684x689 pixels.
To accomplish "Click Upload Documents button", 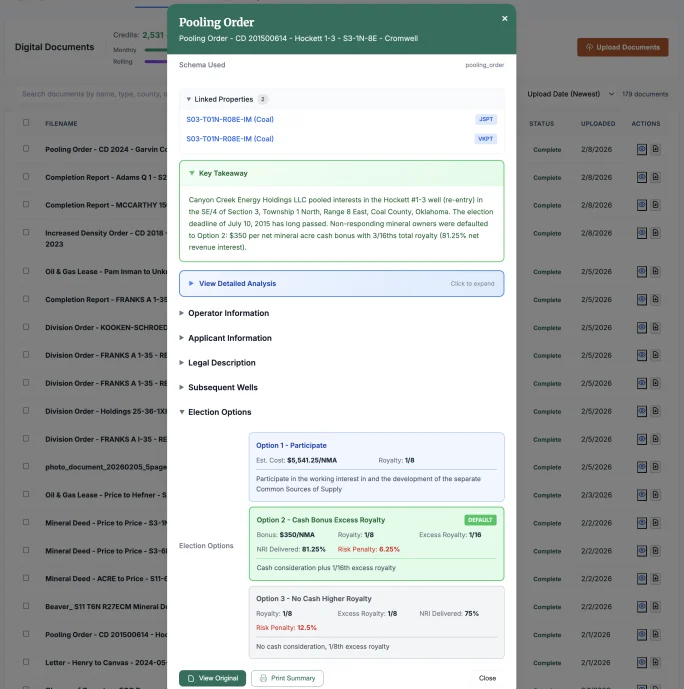I will 622,47.
